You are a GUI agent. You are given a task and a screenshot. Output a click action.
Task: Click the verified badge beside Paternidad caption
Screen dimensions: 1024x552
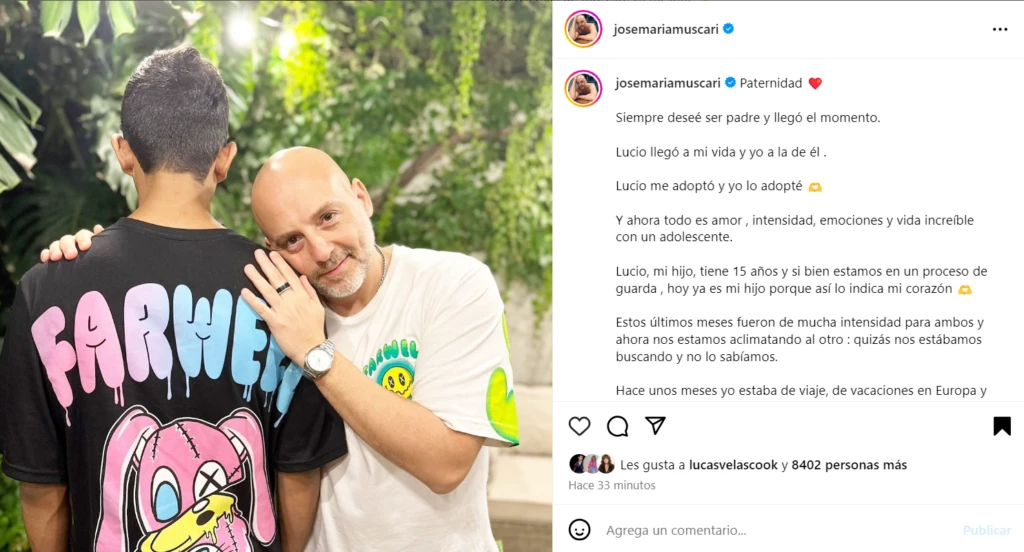click(x=731, y=82)
